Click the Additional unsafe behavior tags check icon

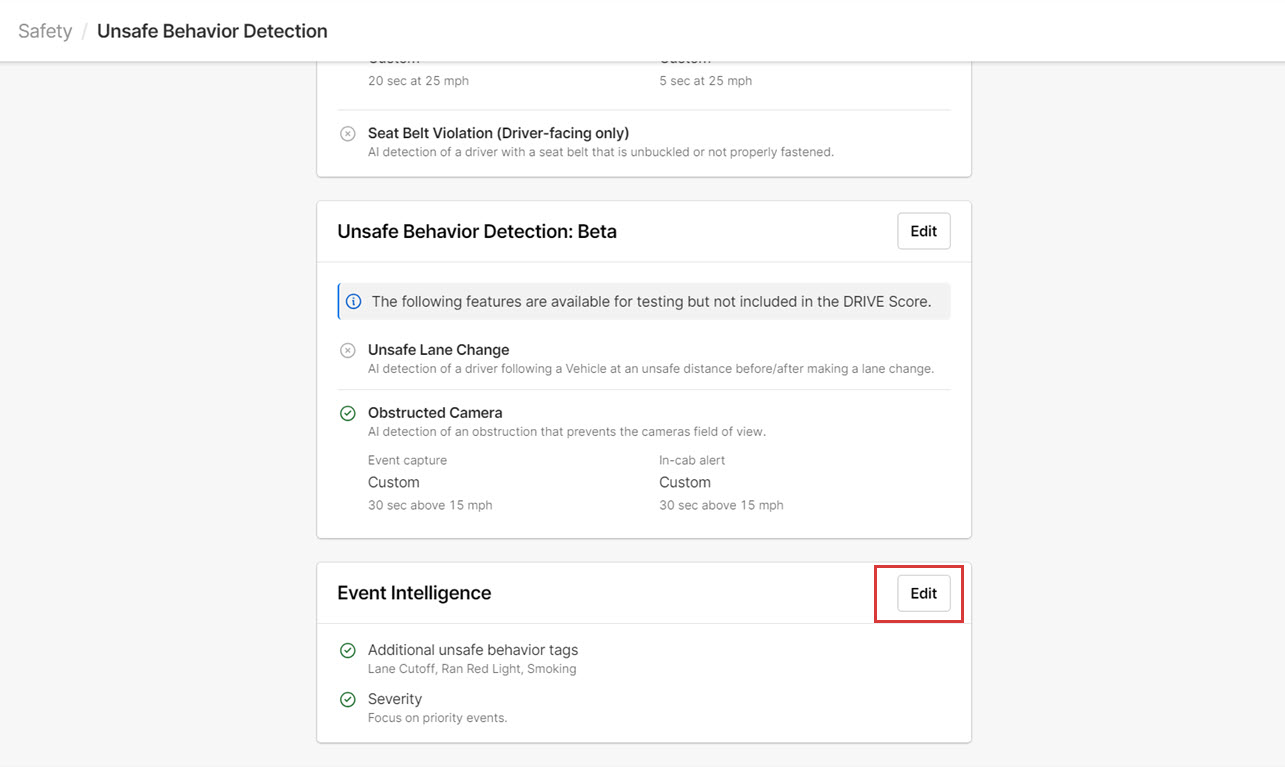tap(348, 651)
